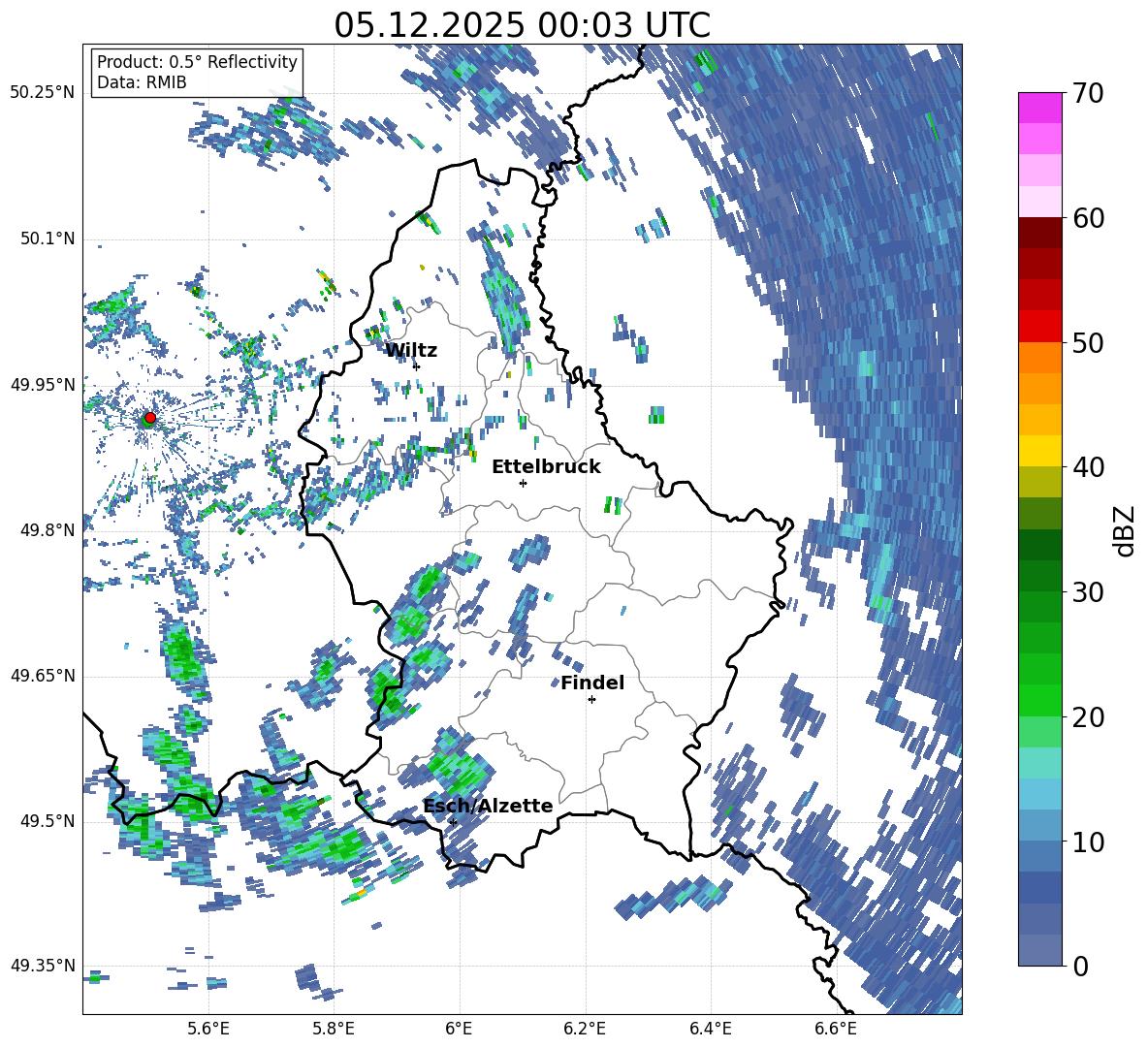The width and height of the screenshot is (1148, 1048).
Task: Click the 5.8°E longitude label
Action: tap(334, 1029)
